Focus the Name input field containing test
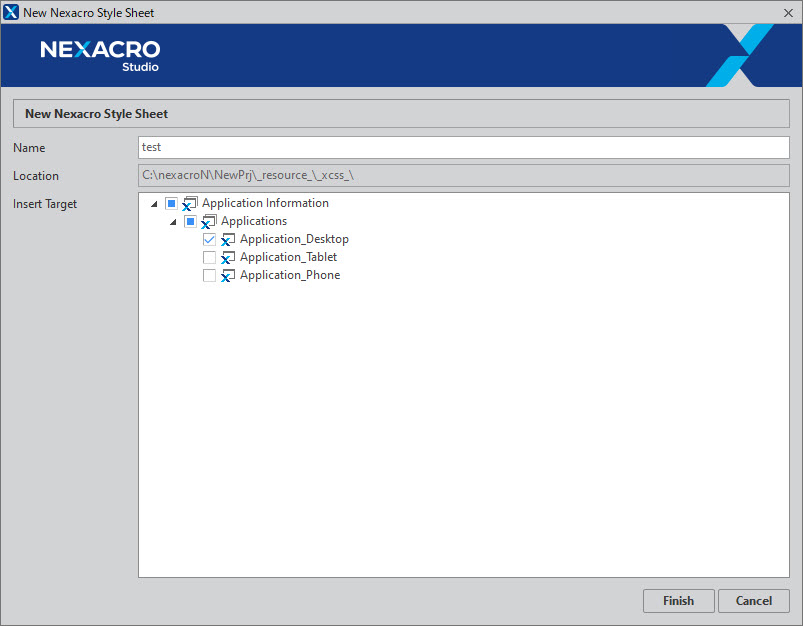 [x=464, y=147]
